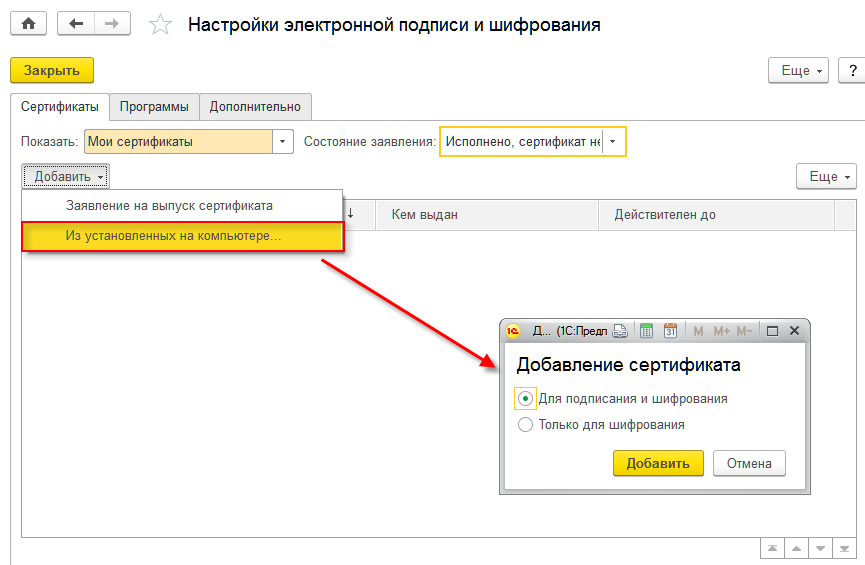Navigate forward with the right arrow
865x565 pixels.
tap(112, 24)
